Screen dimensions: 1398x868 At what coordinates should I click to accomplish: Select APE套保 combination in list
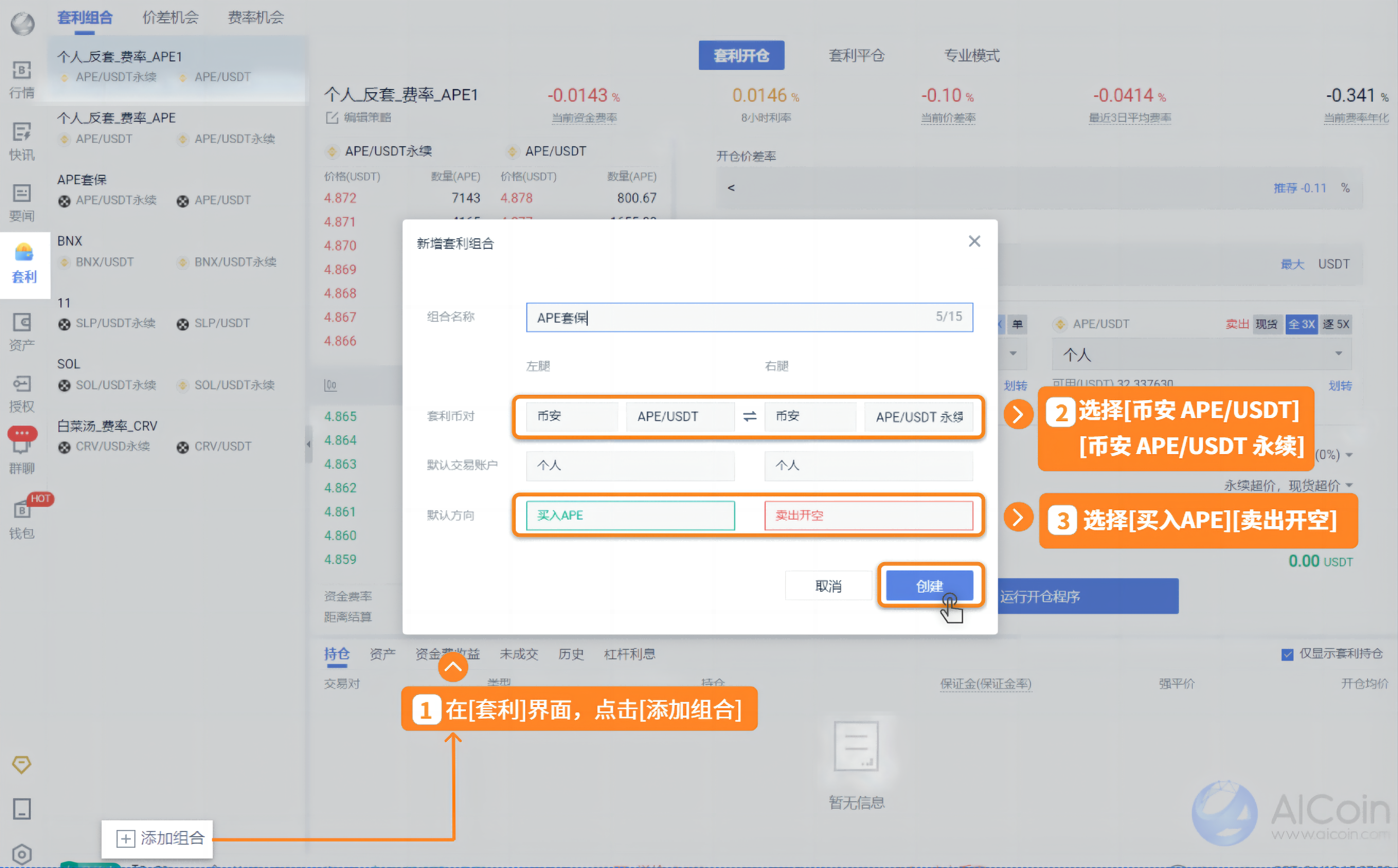pyautogui.click(x=177, y=189)
